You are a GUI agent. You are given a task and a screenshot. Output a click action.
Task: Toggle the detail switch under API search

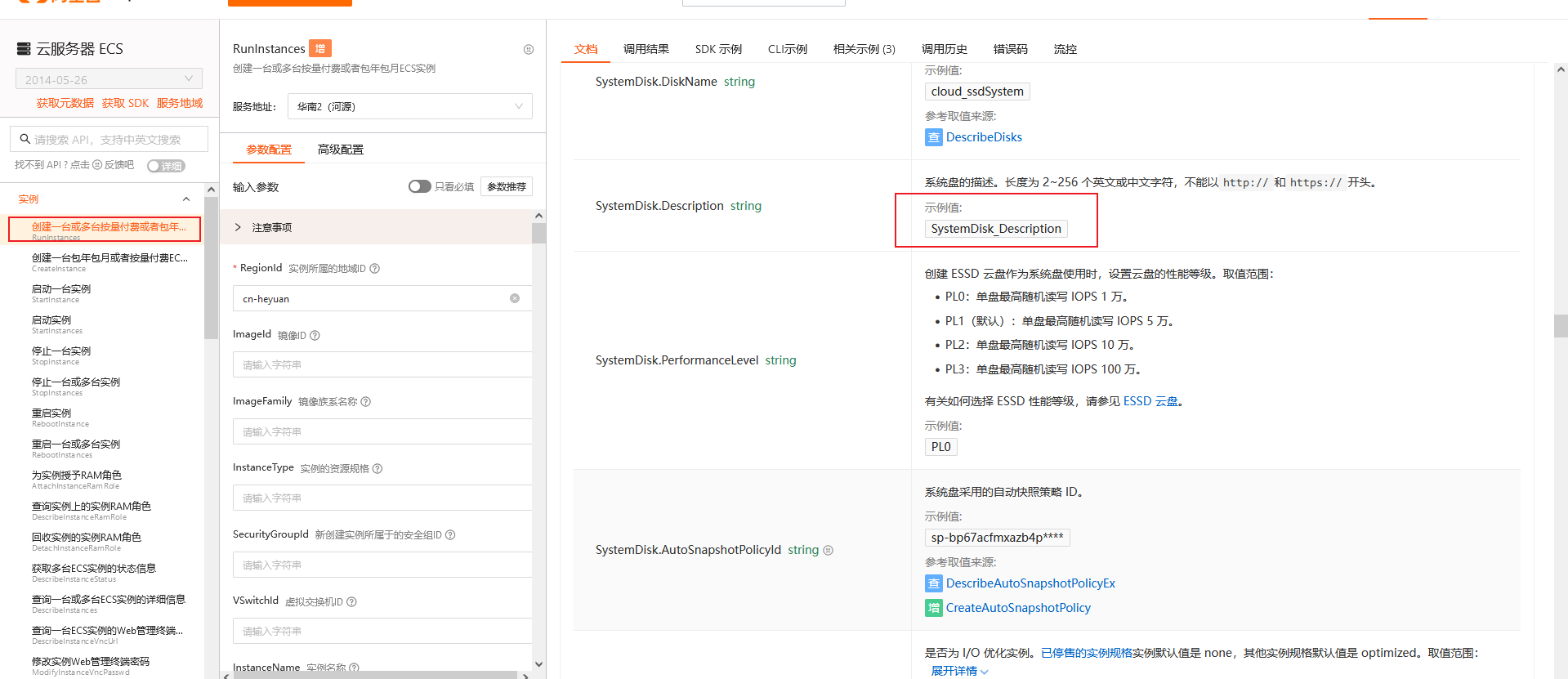click(166, 166)
